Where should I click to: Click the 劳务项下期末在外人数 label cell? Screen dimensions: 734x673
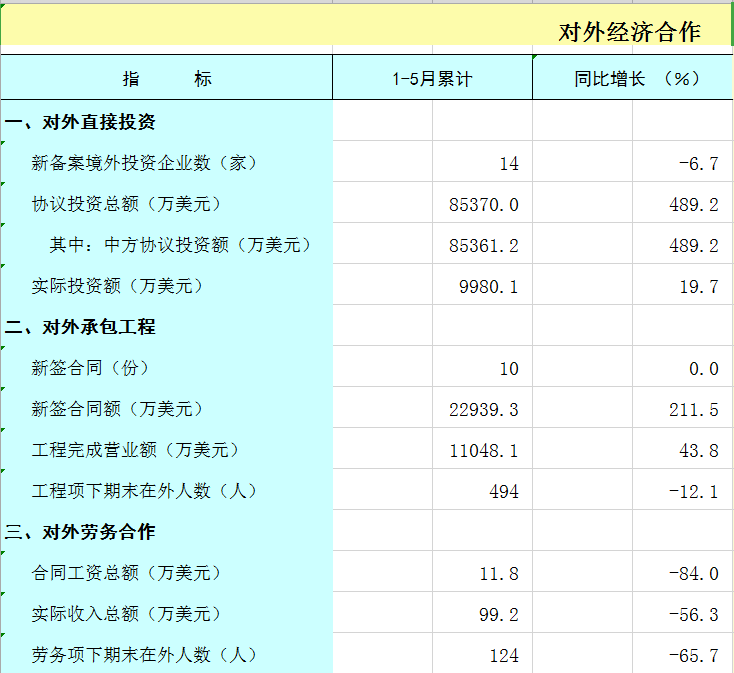tap(145, 655)
